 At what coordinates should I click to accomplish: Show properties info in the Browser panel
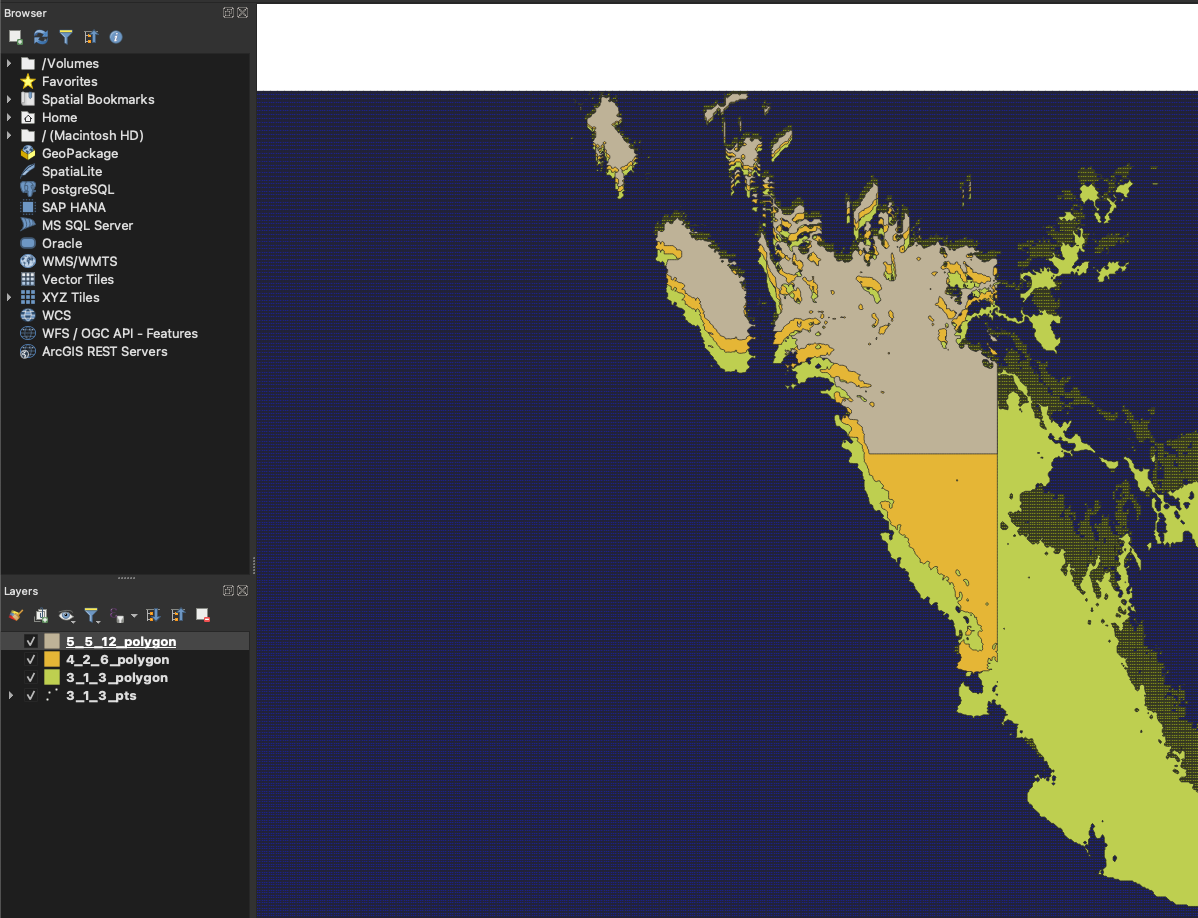[x=113, y=37]
